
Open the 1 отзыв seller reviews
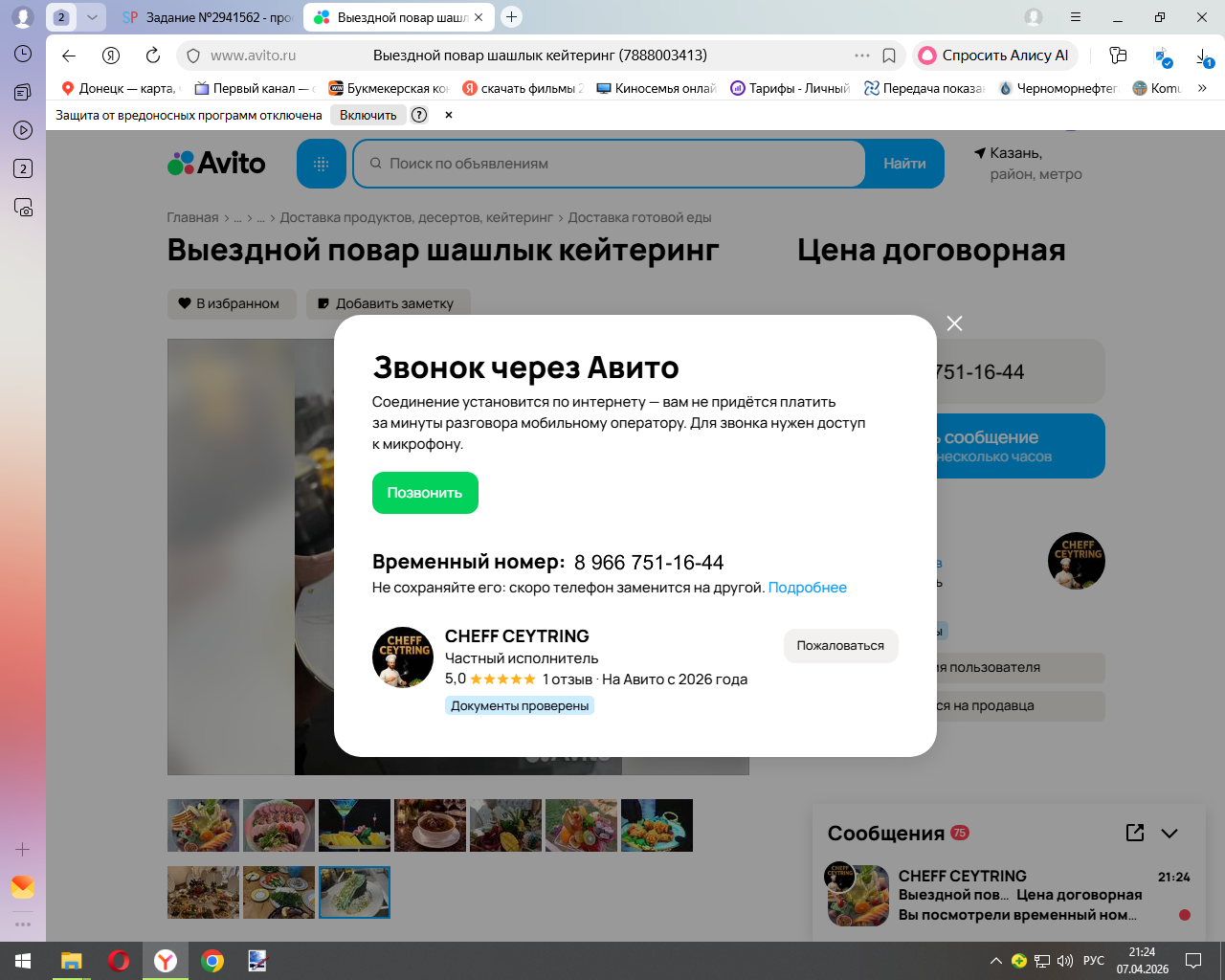click(x=568, y=679)
